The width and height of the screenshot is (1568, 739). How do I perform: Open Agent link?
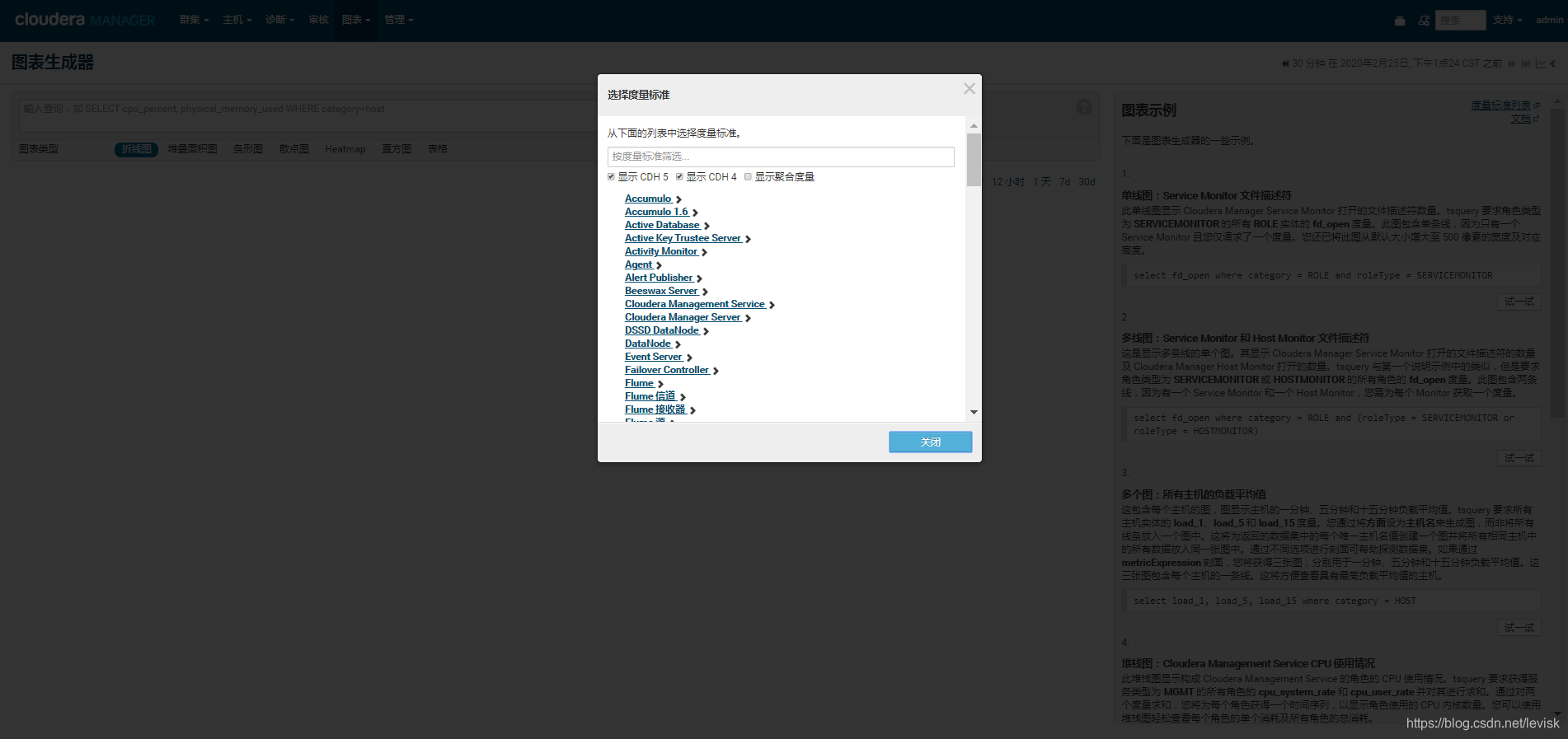point(638,264)
